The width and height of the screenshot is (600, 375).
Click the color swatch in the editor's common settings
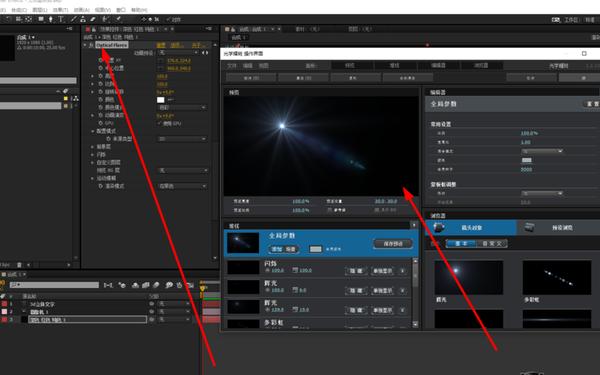pos(527,160)
